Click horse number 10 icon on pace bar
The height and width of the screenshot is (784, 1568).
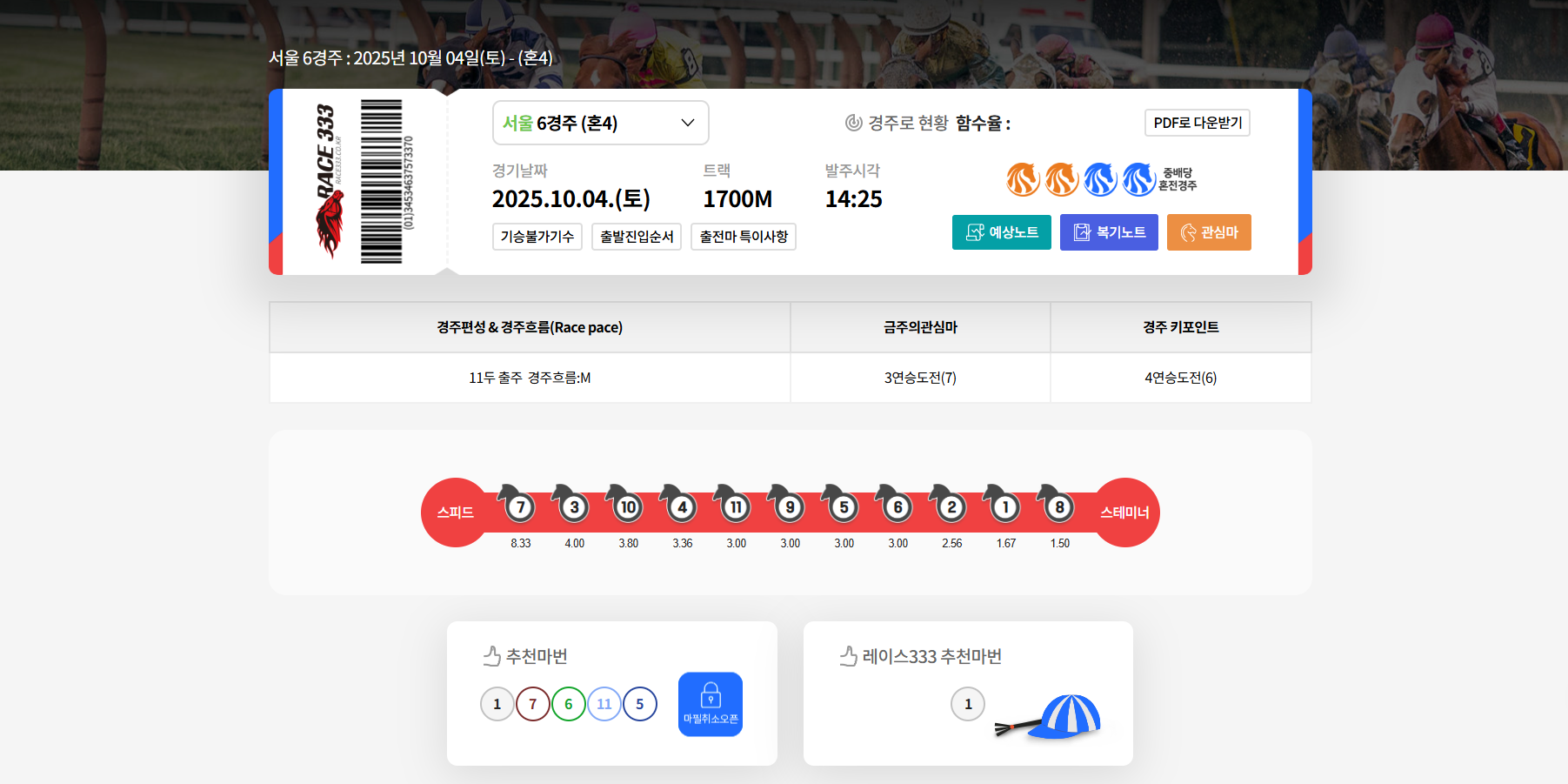[x=627, y=506]
